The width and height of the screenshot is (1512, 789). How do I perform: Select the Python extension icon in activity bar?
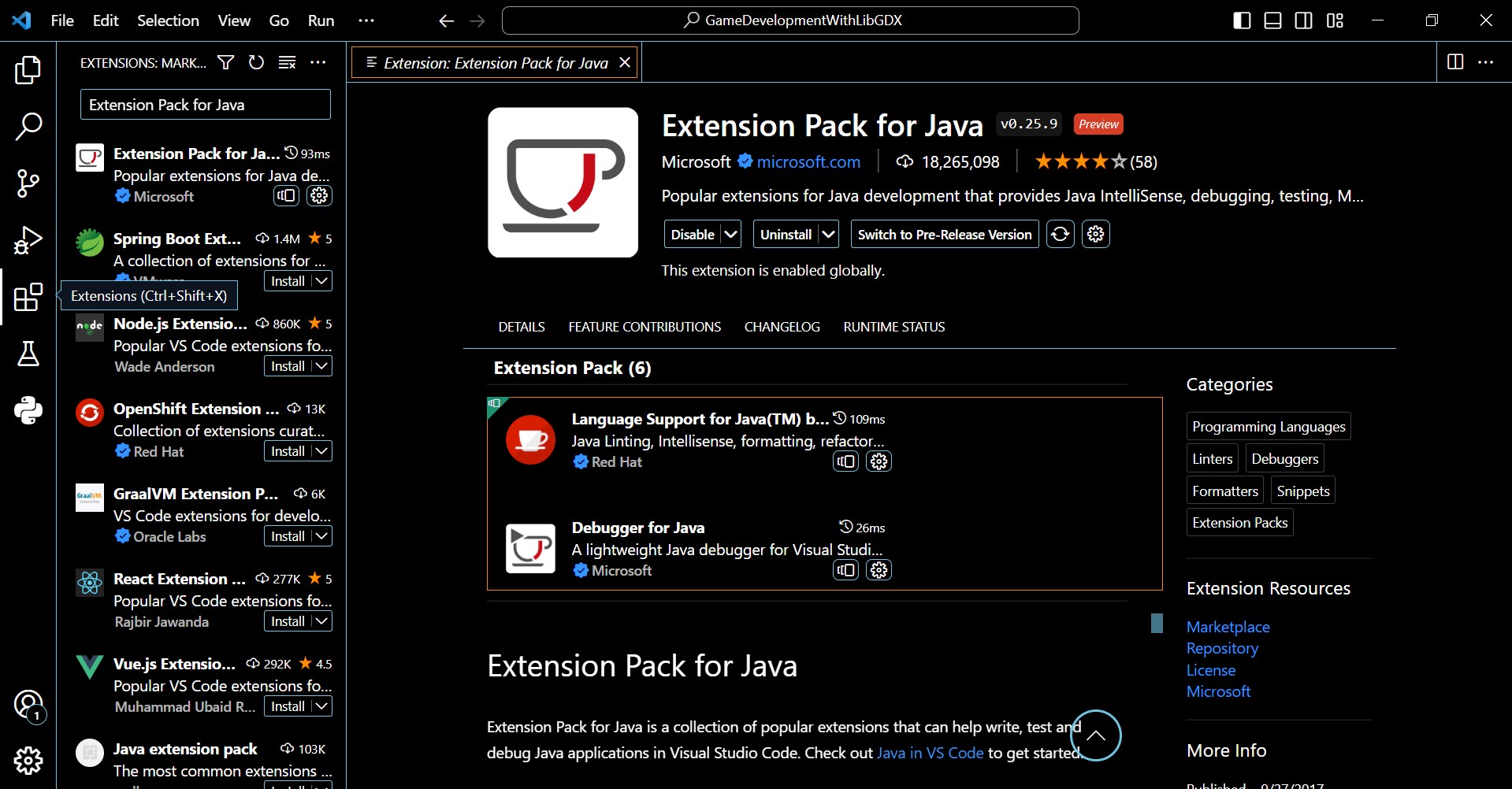pos(28,410)
